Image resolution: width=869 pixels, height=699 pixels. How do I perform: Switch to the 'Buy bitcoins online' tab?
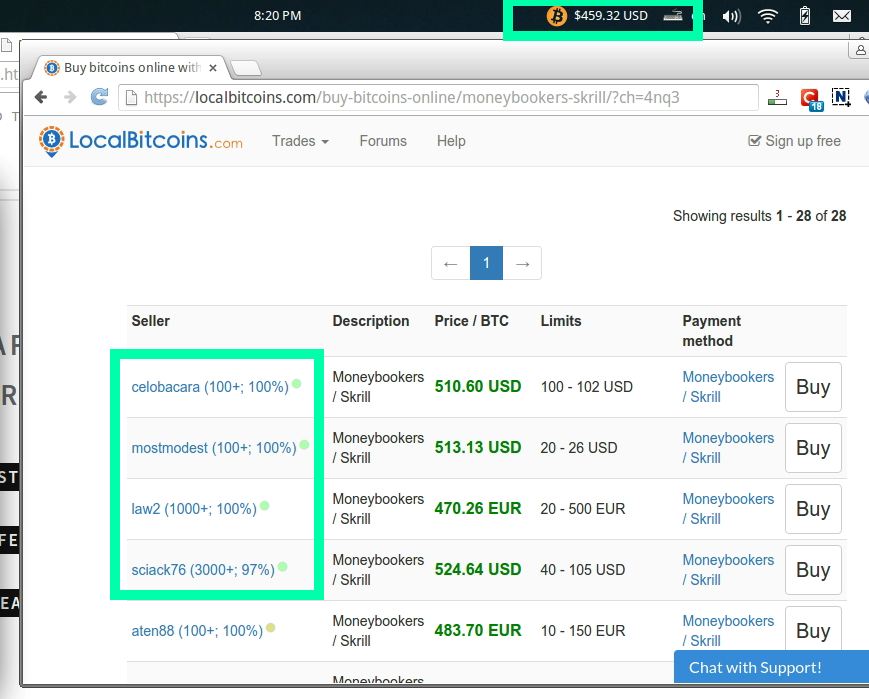click(x=131, y=68)
